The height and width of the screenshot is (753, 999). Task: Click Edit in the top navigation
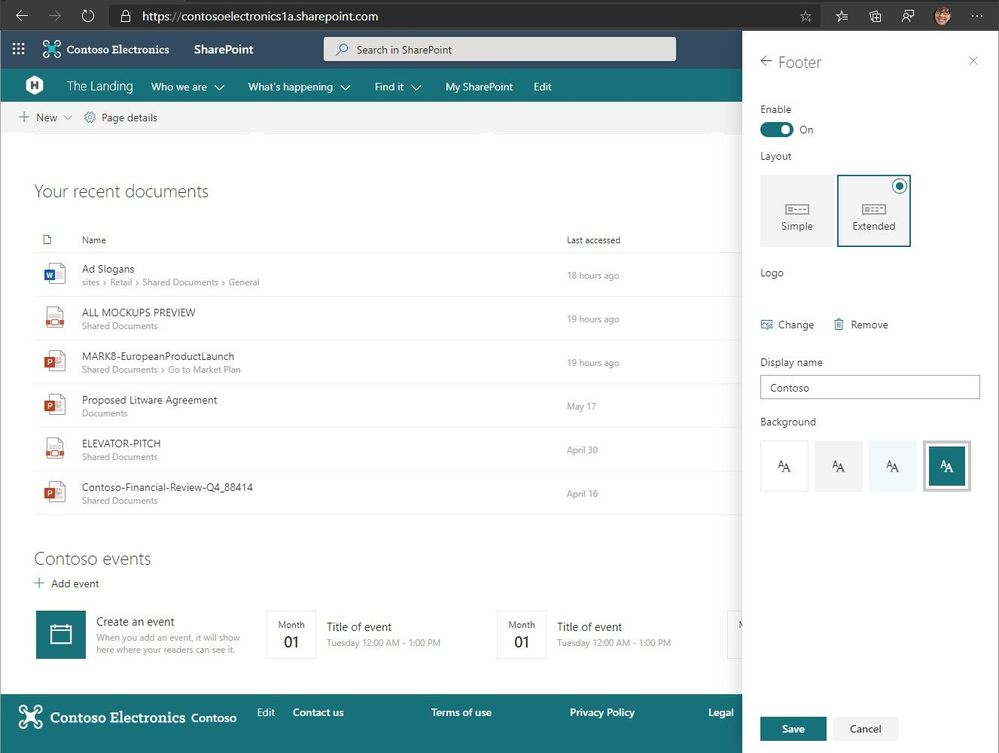542,87
